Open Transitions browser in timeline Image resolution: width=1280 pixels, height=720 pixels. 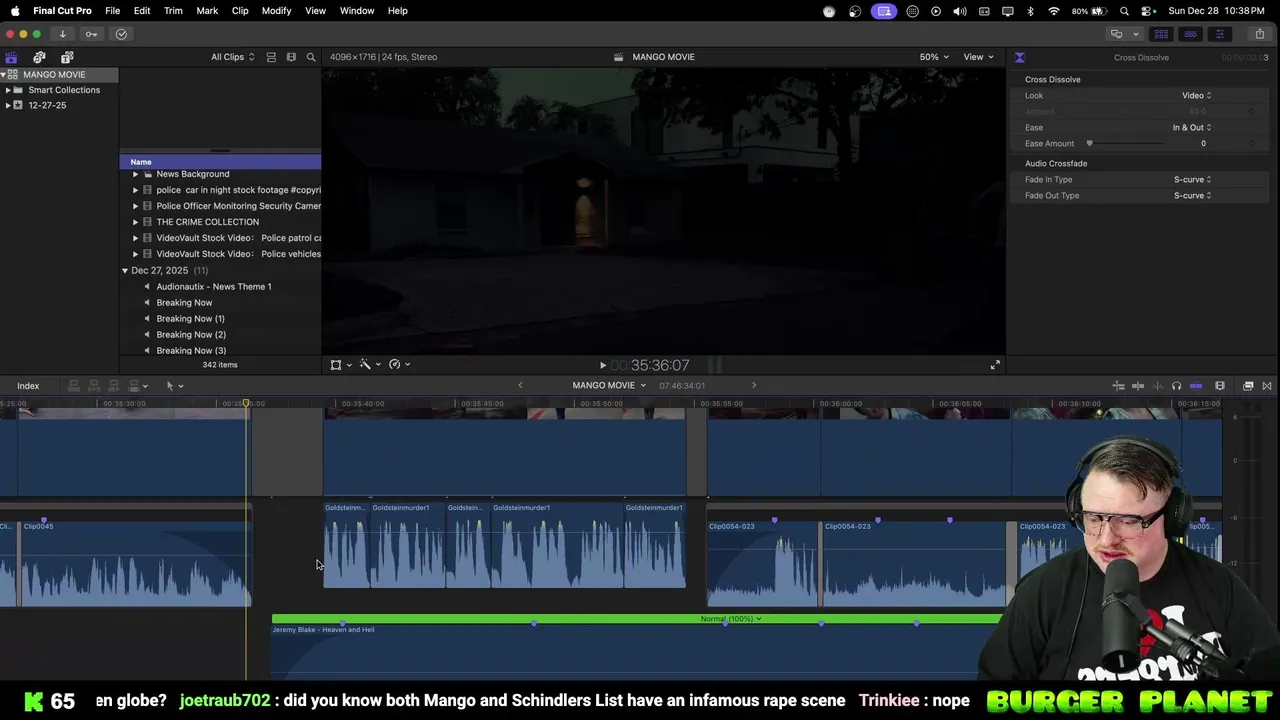coord(1267,386)
